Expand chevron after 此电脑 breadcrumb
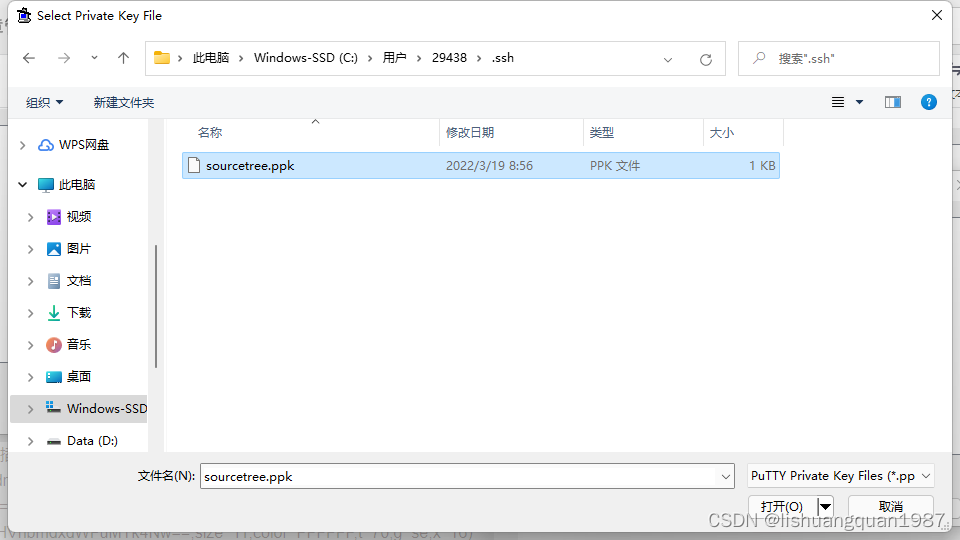Image resolution: width=960 pixels, height=540 pixels. click(241, 58)
